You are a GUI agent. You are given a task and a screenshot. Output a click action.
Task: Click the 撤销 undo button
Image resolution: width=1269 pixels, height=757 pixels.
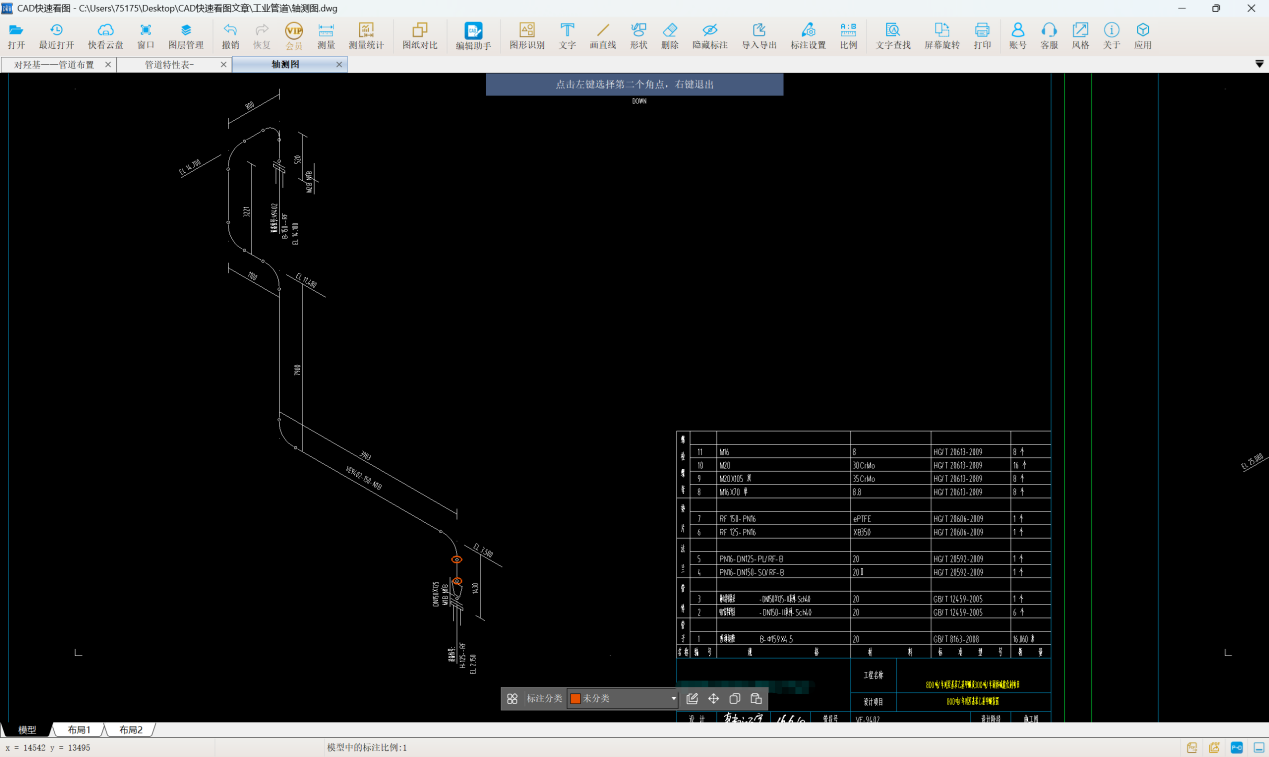click(x=230, y=36)
